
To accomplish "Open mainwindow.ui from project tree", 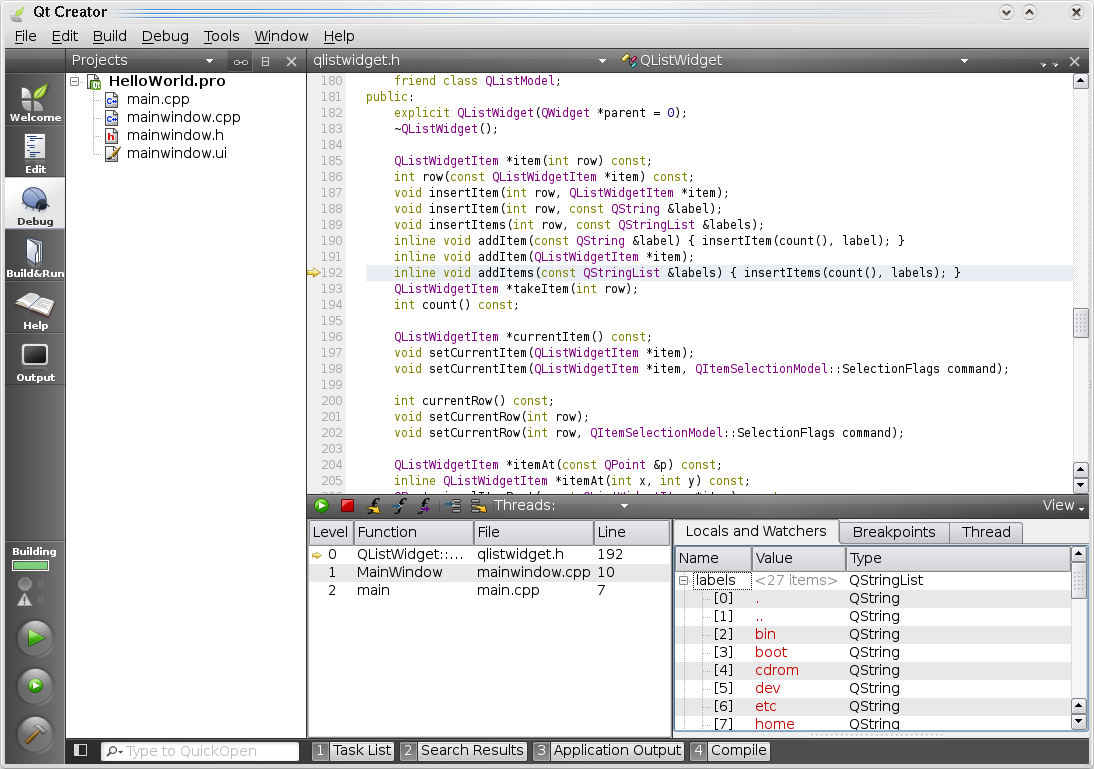I will coord(177,153).
